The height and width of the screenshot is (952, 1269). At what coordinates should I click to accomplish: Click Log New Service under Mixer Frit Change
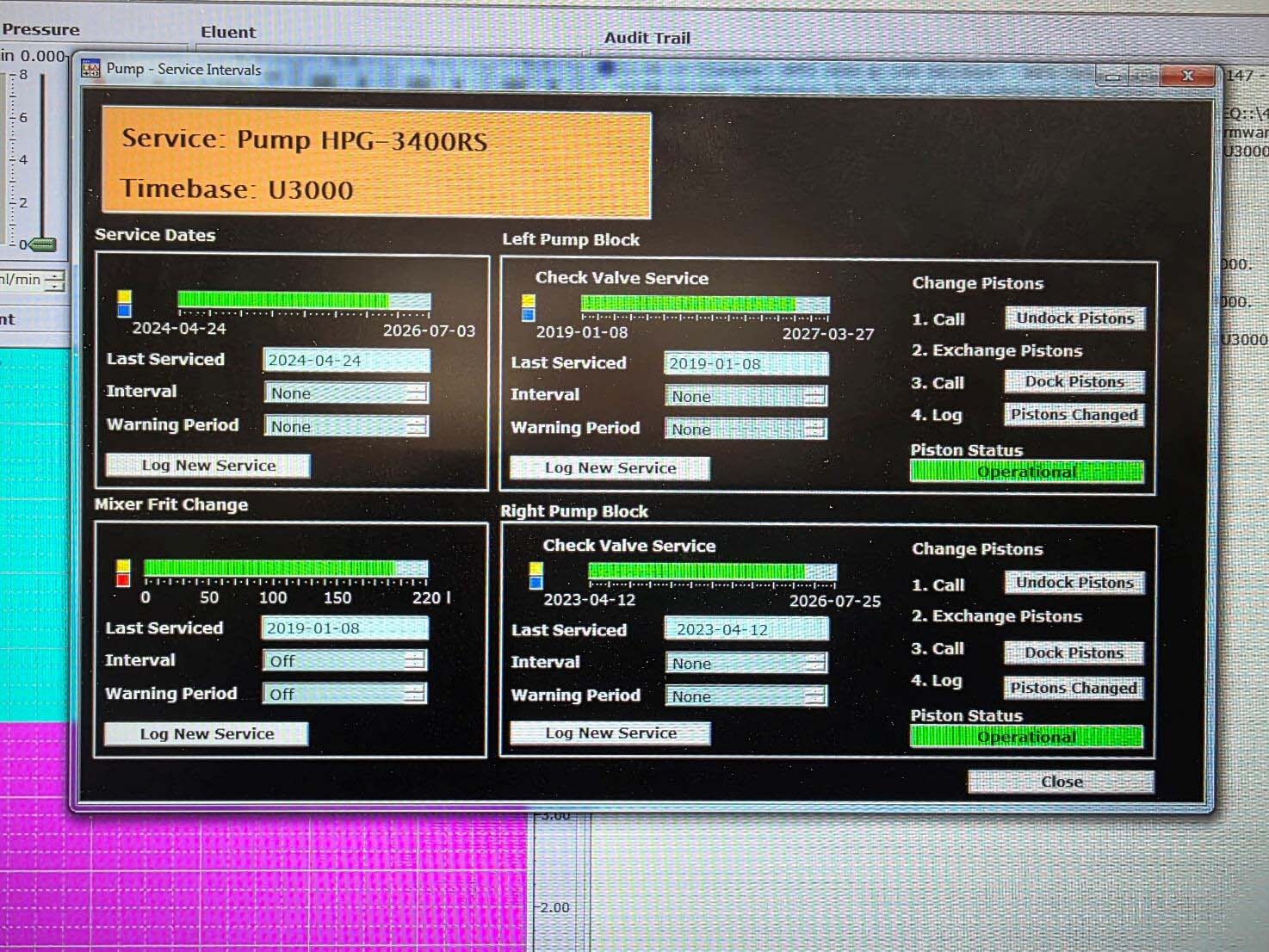207,734
